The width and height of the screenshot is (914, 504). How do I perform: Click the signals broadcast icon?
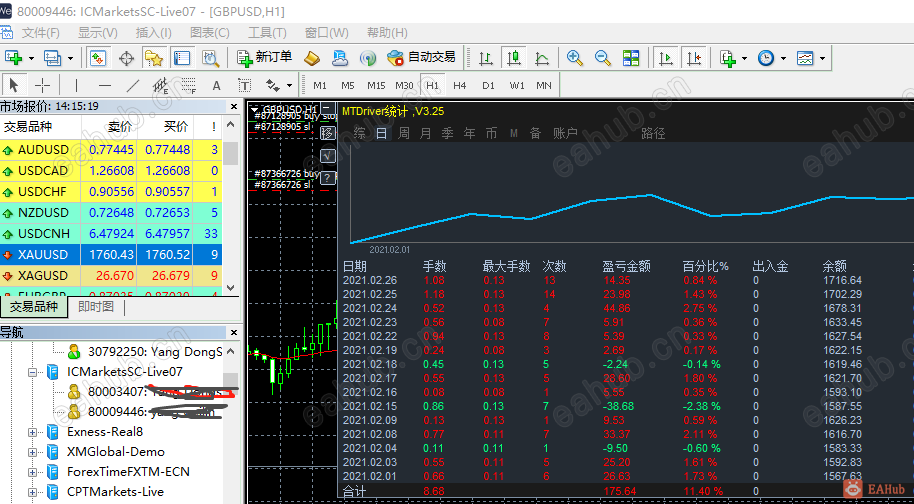[368, 58]
